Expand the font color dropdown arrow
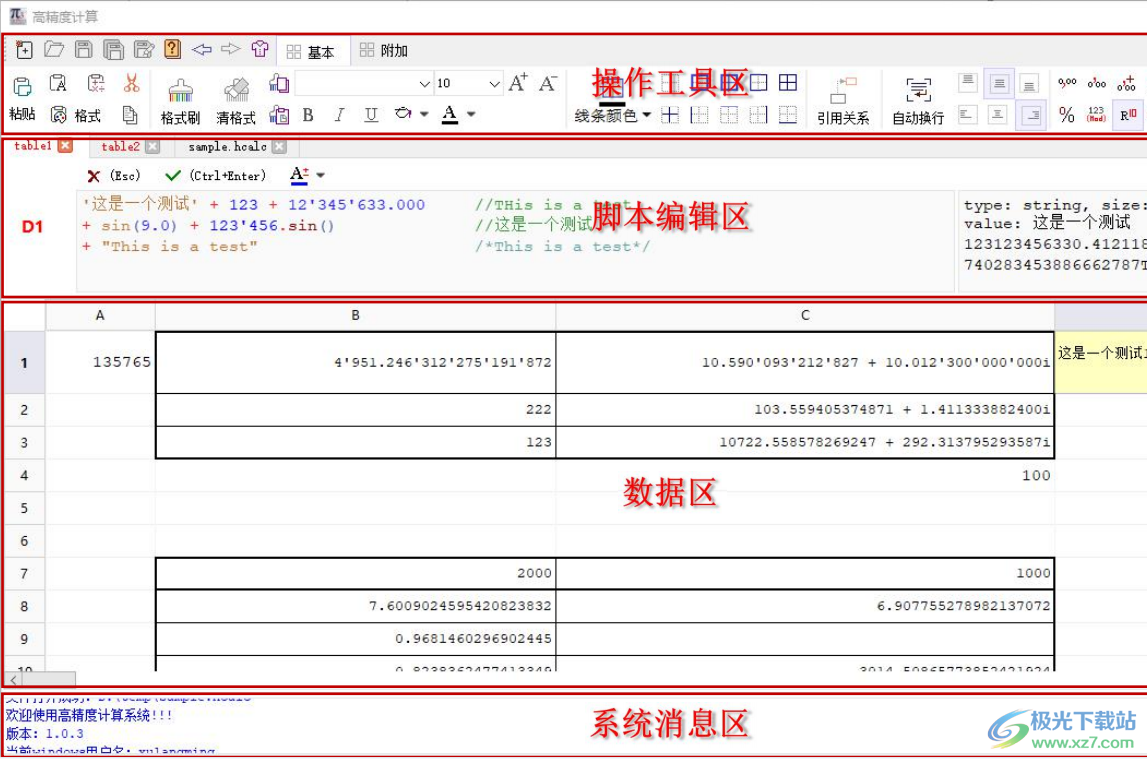The width and height of the screenshot is (1147, 759). (x=471, y=114)
